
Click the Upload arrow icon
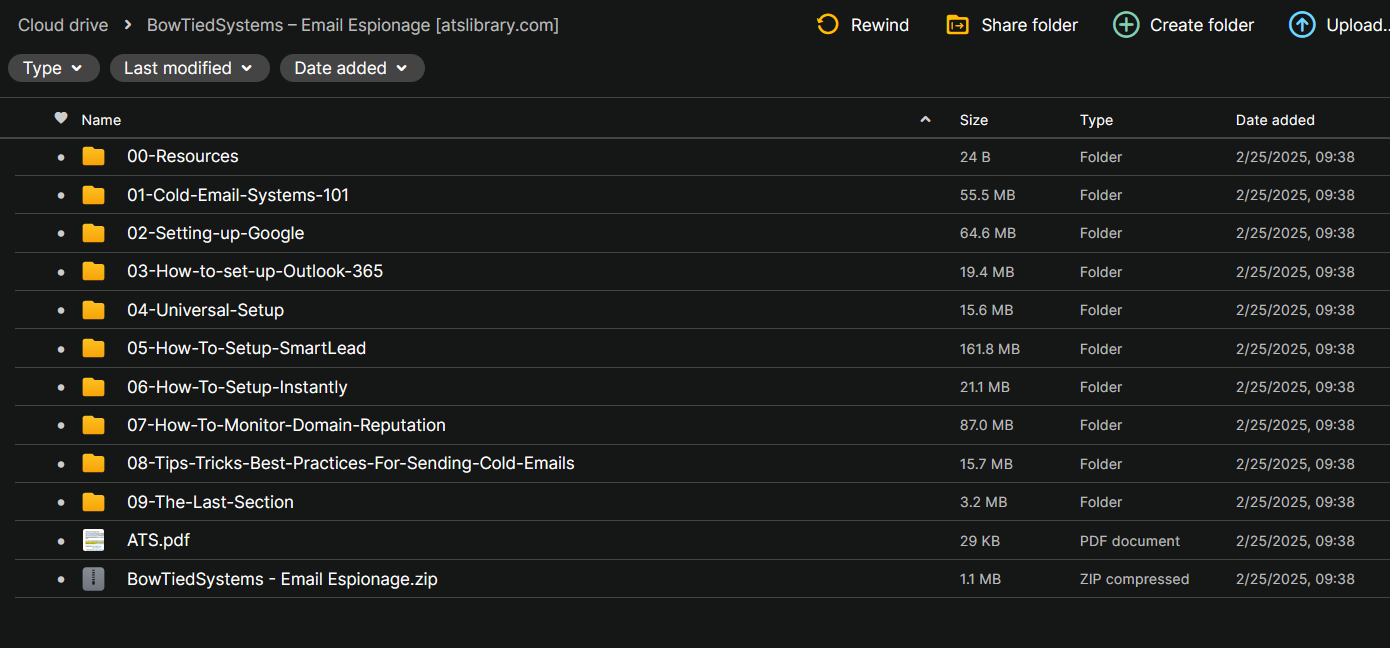point(1302,25)
